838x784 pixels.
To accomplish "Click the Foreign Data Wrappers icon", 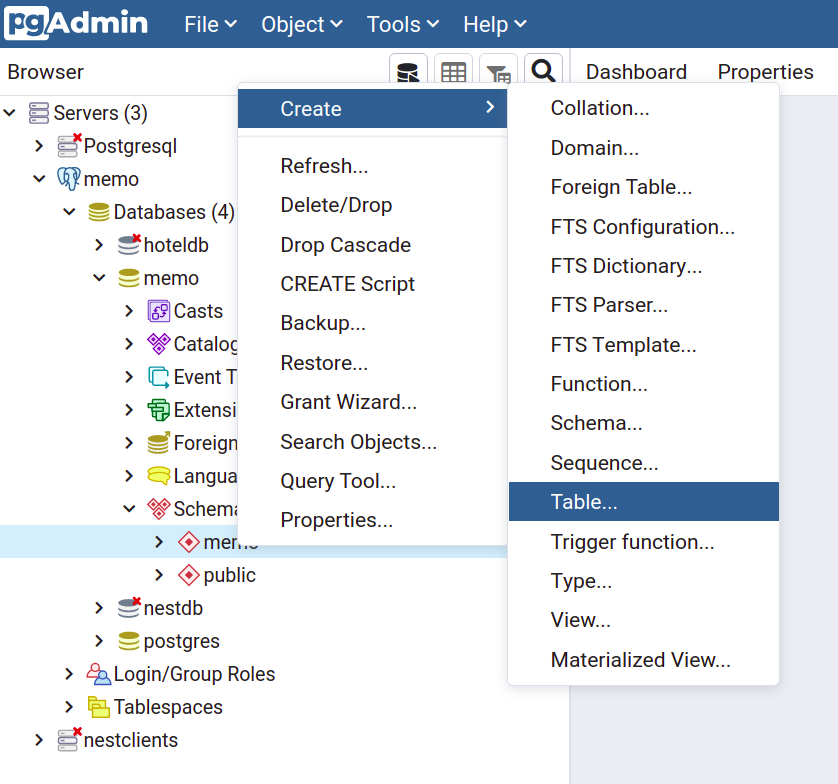I will click(x=159, y=443).
